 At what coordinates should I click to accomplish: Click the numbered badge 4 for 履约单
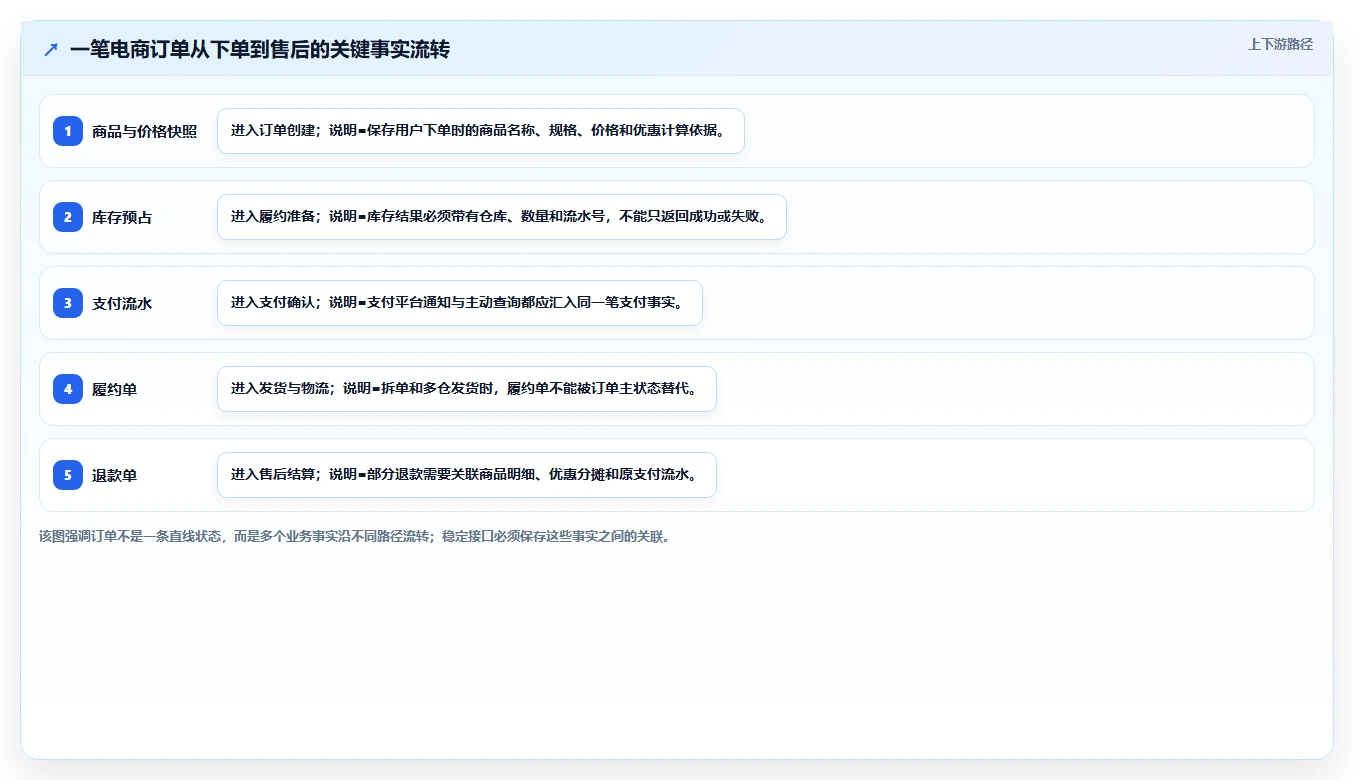68,389
